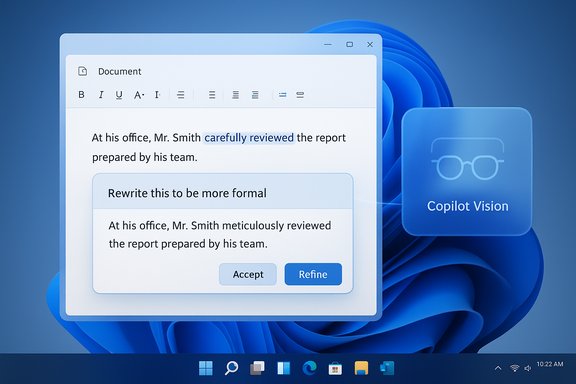Viewport: 576px width, 384px height.
Task: Click the Document file icon
Action: 83,71
